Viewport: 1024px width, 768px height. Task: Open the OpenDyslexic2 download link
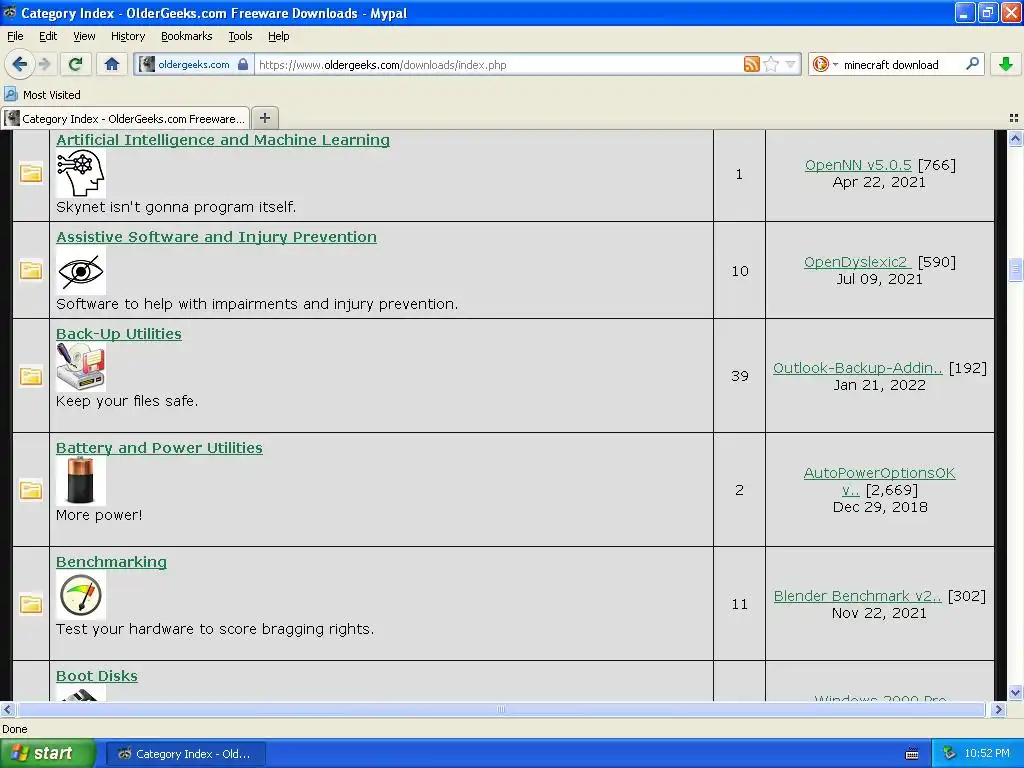coord(857,262)
